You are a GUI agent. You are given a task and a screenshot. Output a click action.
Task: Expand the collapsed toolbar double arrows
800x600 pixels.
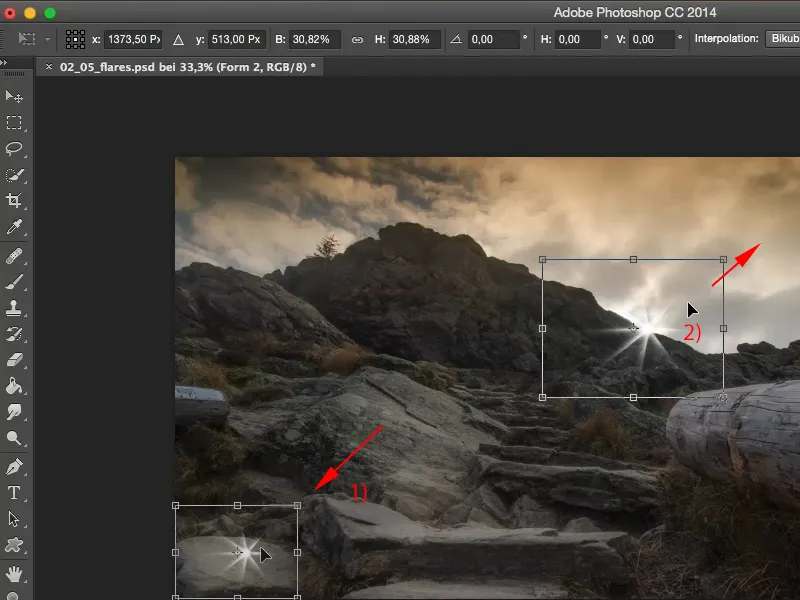tap(4, 62)
